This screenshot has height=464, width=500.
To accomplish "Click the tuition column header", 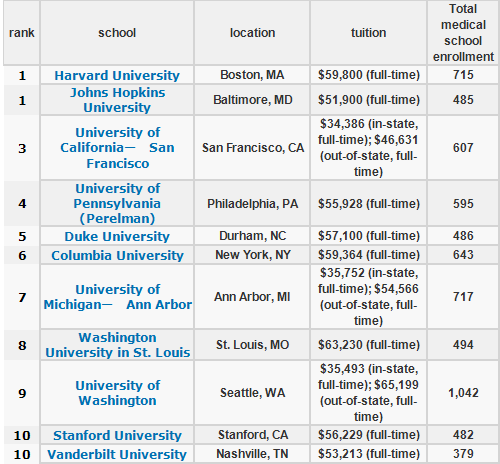I will click(x=368, y=33).
